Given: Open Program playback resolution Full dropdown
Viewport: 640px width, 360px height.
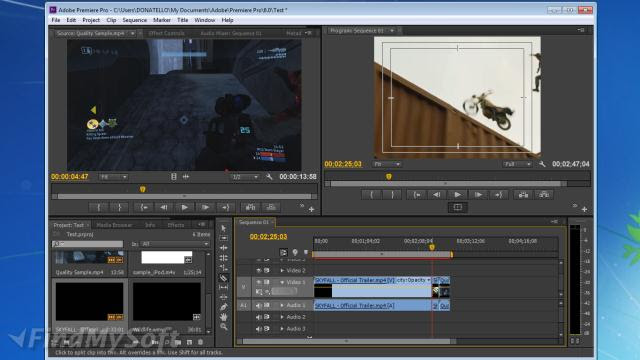Looking at the screenshot, I should 517,164.
